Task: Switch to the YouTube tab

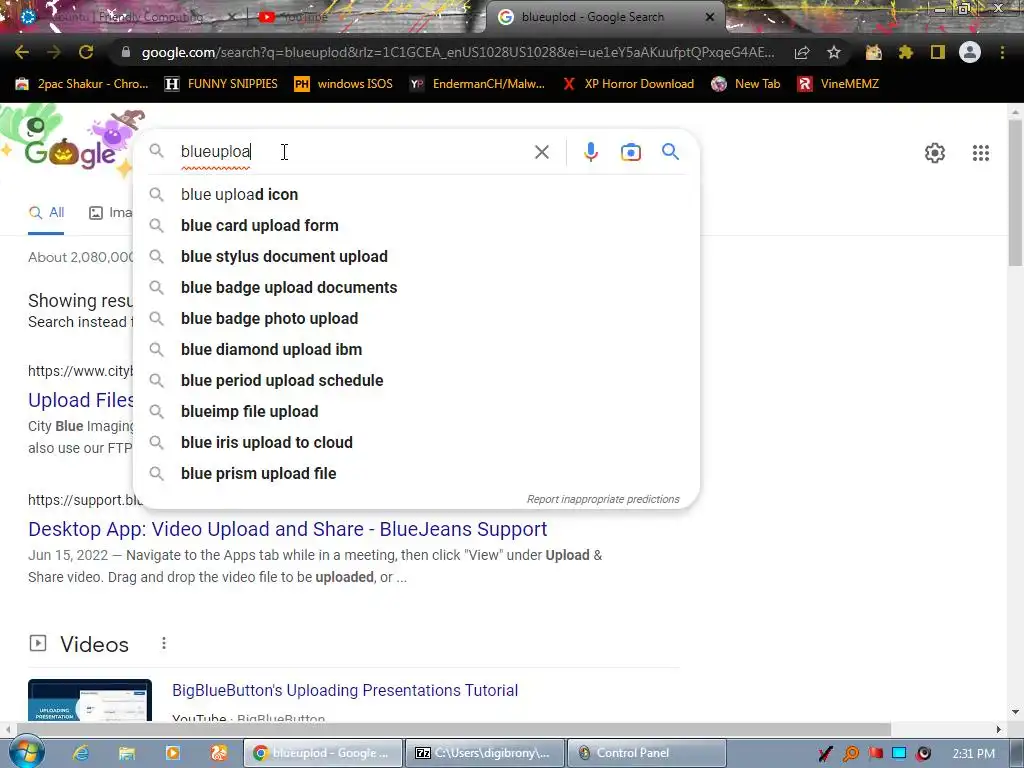Action: [294, 17]
